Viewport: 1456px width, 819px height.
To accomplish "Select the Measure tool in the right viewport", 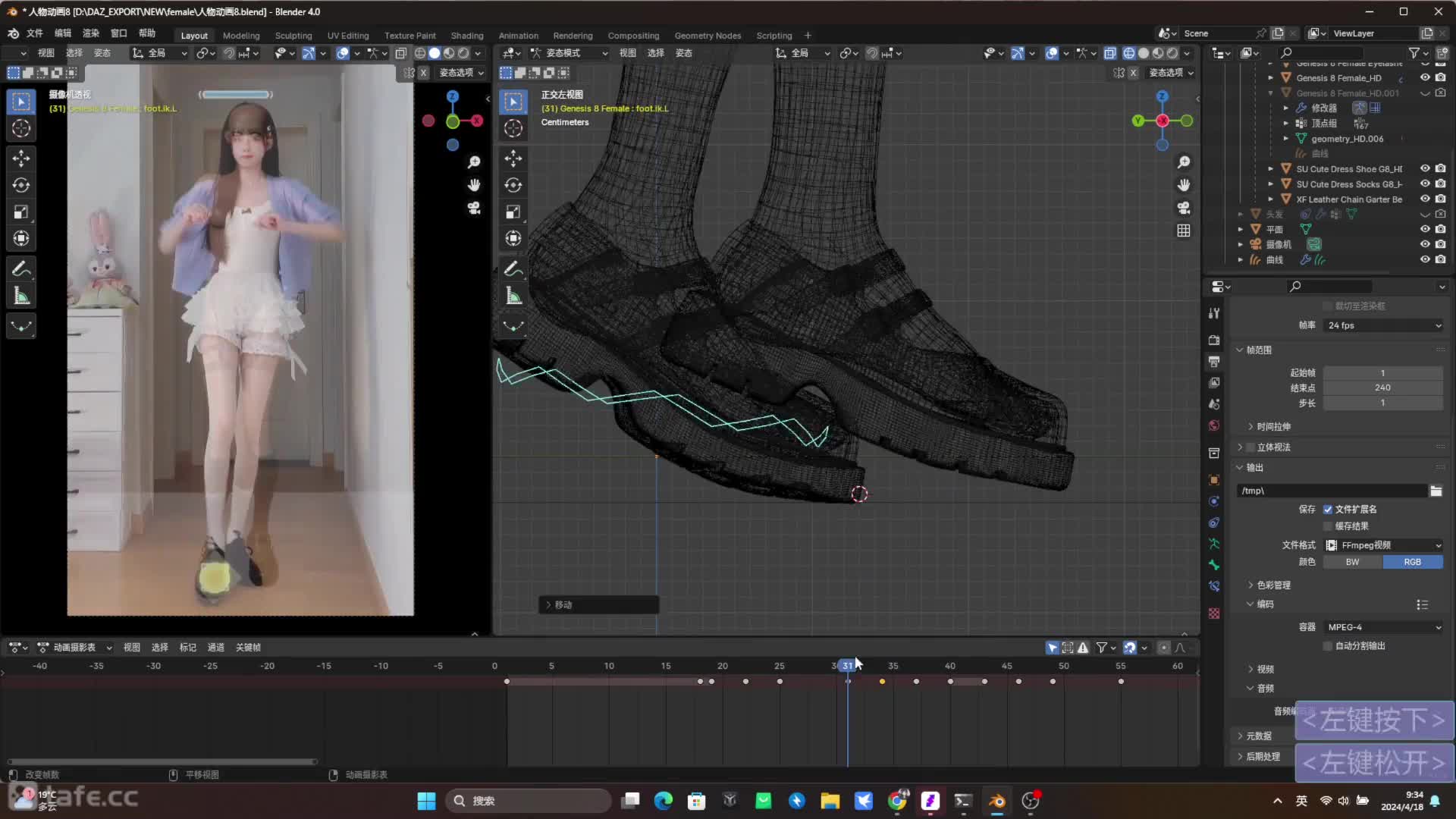I will pyautogui.click(x=513, y=296).
